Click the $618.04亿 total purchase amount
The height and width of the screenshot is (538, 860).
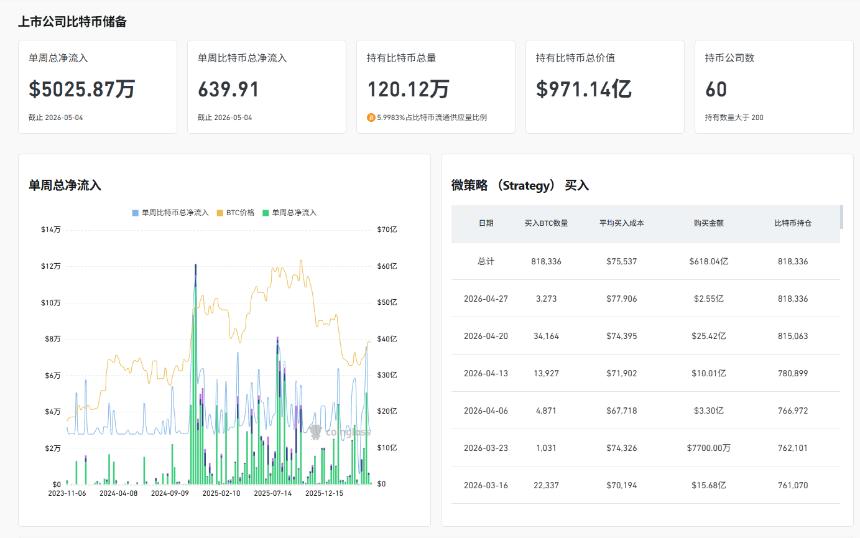click(709, 262)
